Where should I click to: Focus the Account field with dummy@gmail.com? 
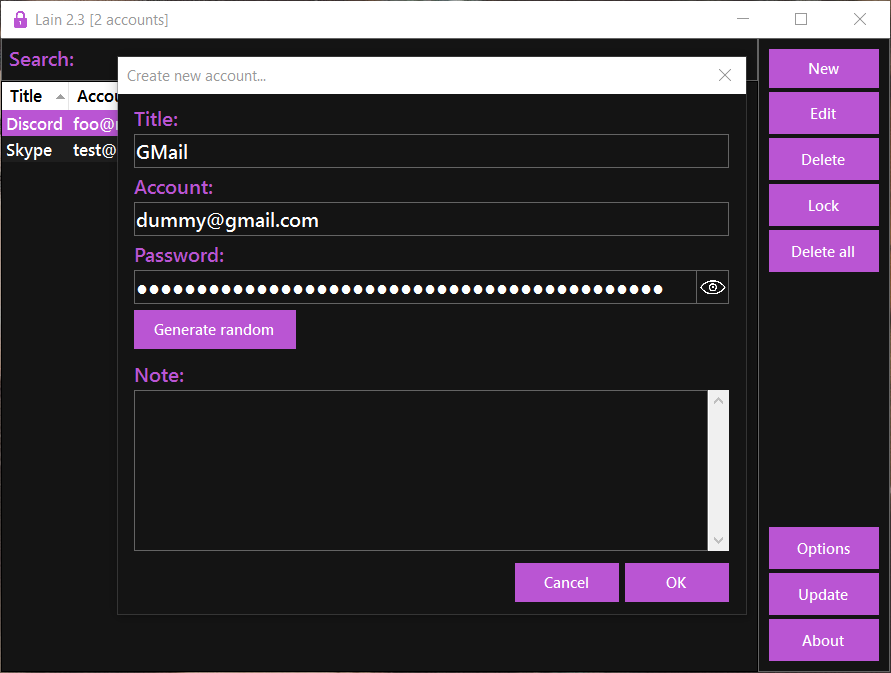coord(431,219)
